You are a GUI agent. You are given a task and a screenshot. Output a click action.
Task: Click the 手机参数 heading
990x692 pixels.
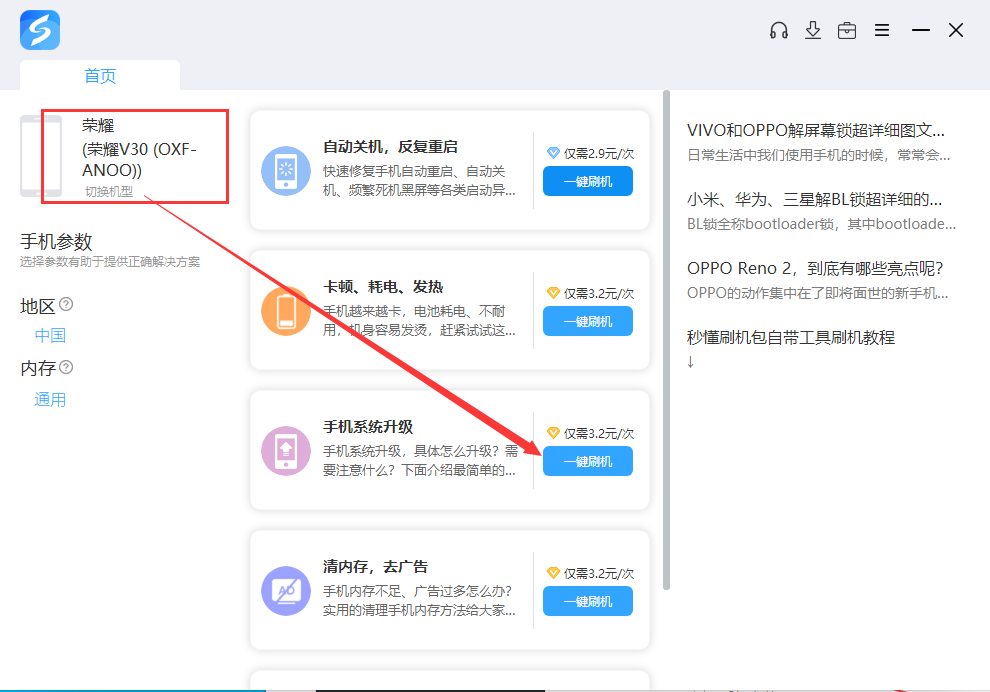coord(56,242)
